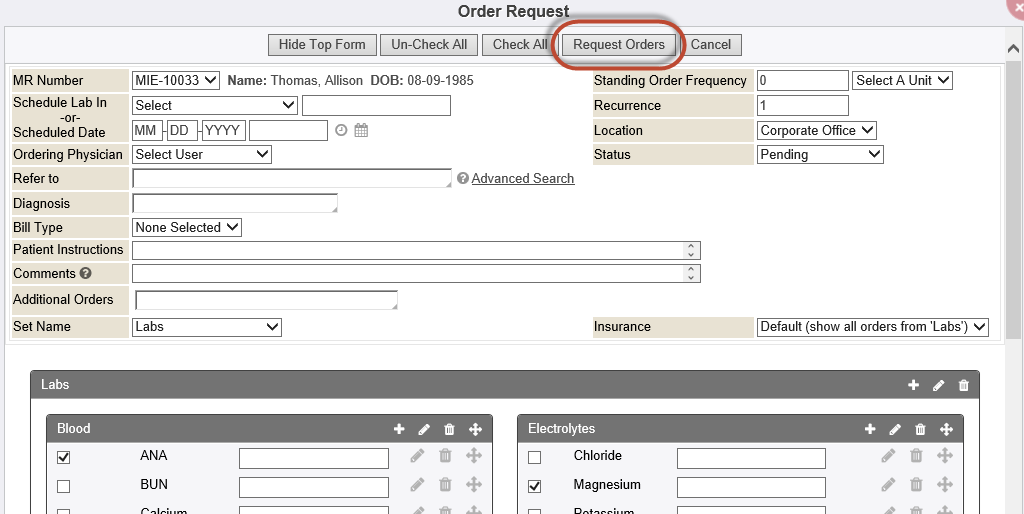Screen dimensions: 1024x514
Task: Click the pencil icon in the ANA row
Action: [x=417, y=456]
